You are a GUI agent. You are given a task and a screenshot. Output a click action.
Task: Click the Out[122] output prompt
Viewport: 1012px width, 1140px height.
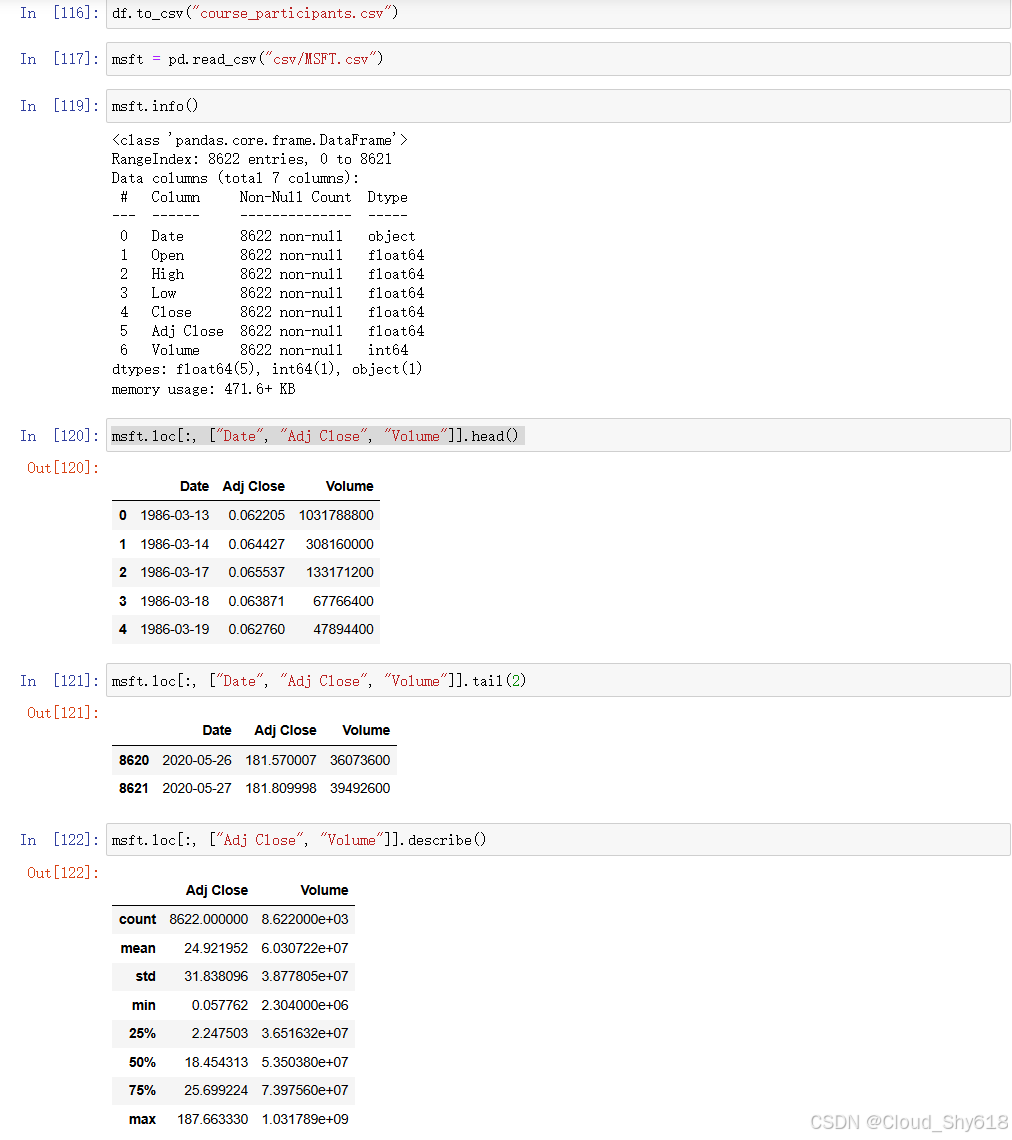(x=63, y=872)
